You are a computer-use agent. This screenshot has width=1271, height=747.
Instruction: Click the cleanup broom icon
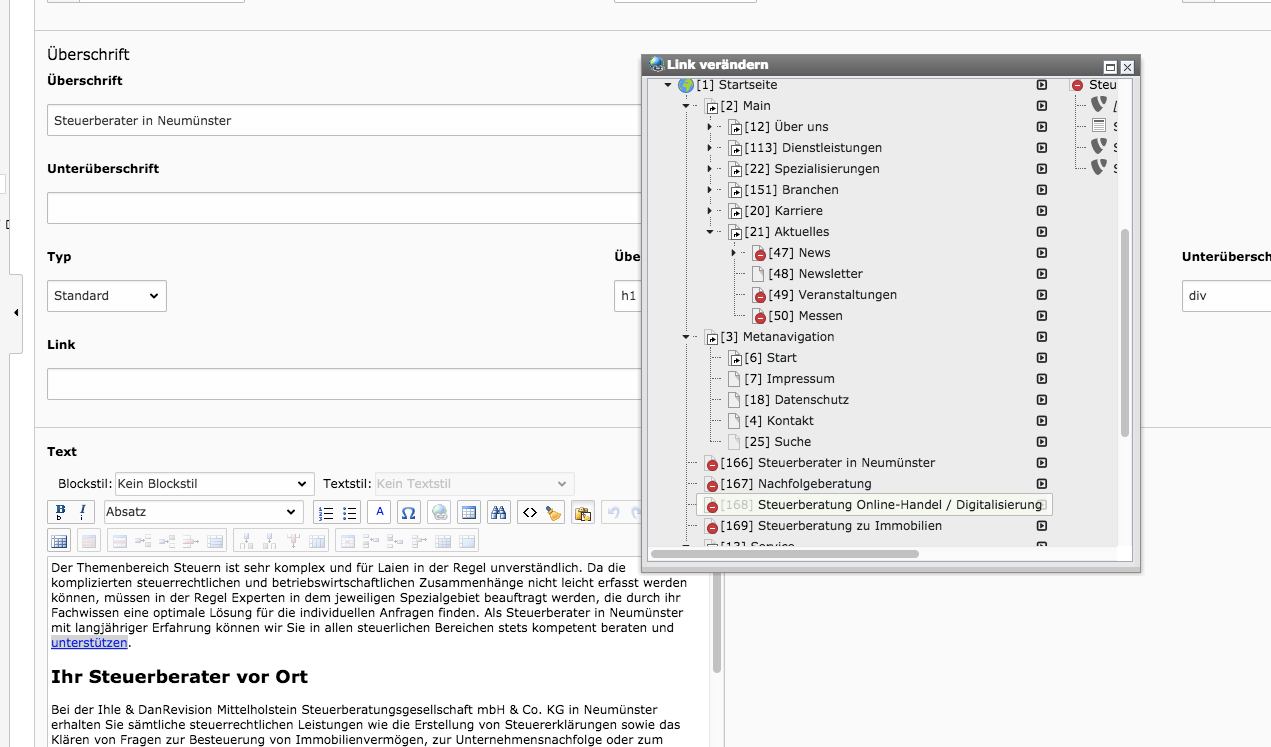click(x=553, y=513)
